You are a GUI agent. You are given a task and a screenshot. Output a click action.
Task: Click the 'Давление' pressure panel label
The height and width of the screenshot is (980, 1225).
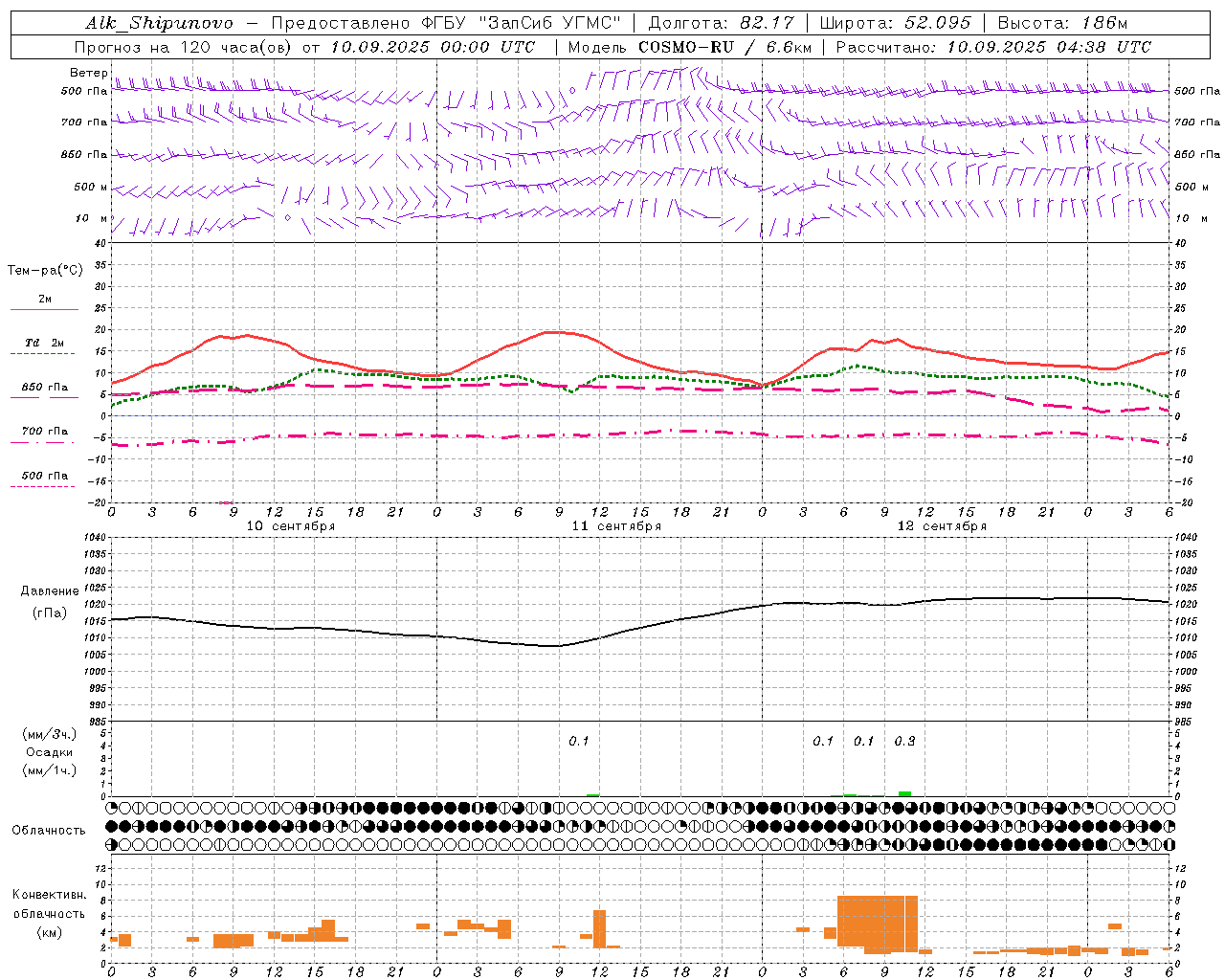click(50, 591)
